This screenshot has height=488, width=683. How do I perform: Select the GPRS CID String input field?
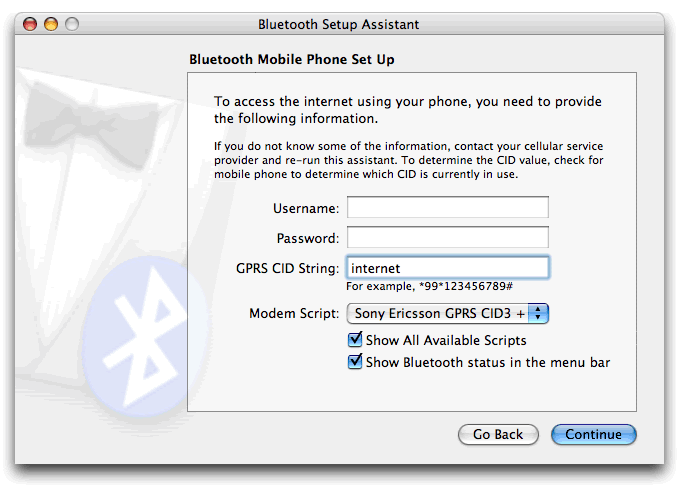point(447,268)
